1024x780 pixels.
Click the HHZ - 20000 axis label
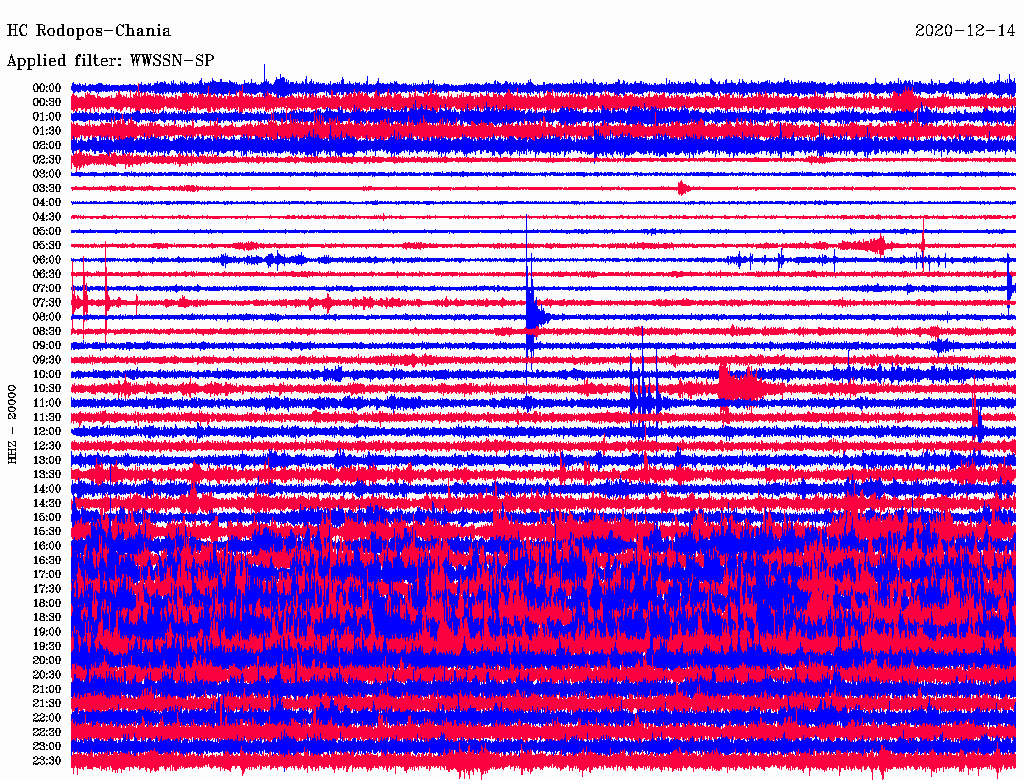point(12,425)
